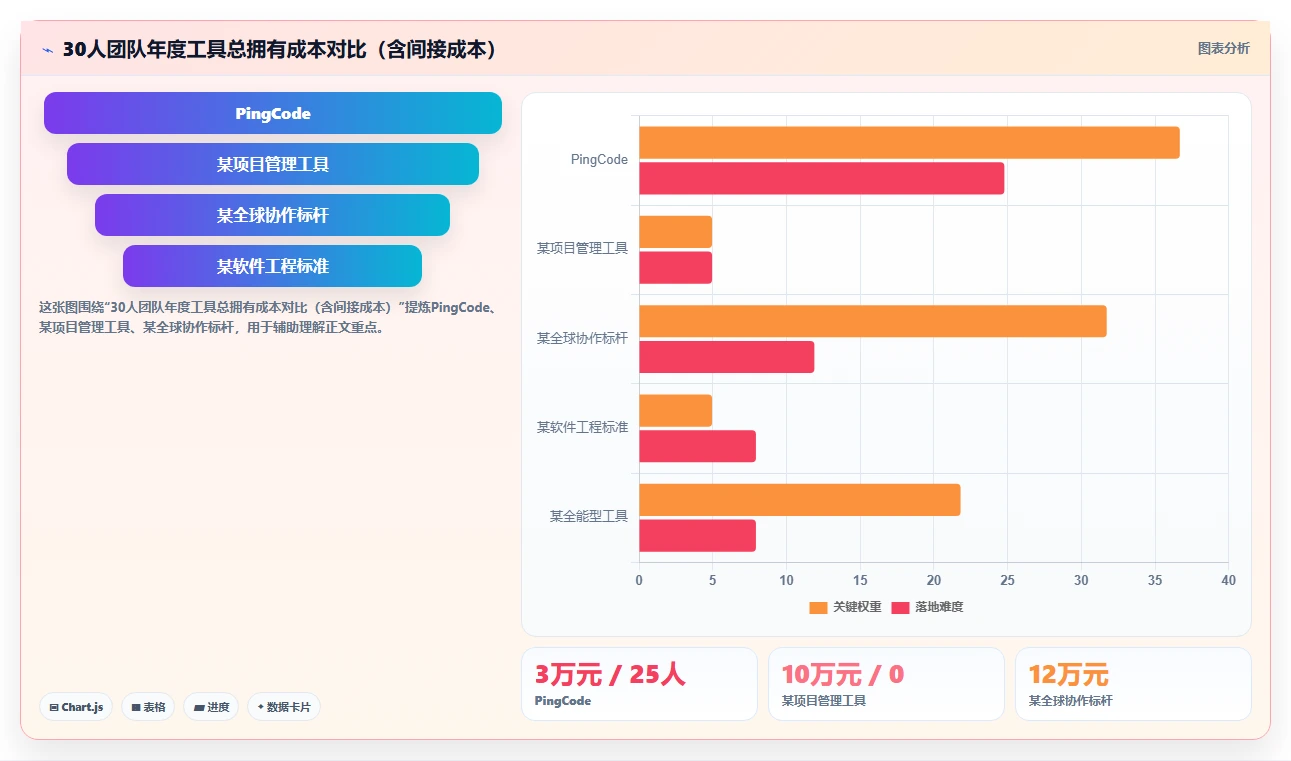Click the 数据卡片 tag
The height and width of the screenshot is (761, 1291).
[x=284, y=707]
